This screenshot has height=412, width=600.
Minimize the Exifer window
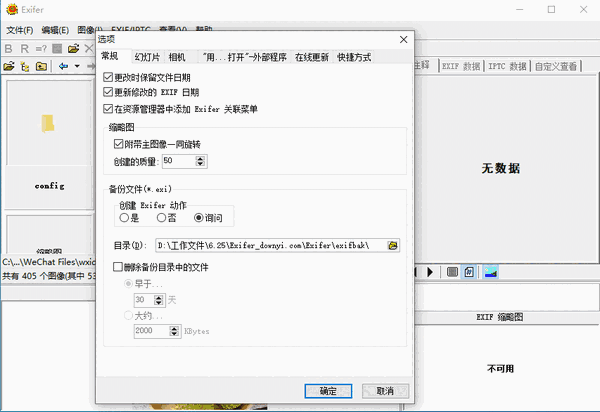pos(519,10)
